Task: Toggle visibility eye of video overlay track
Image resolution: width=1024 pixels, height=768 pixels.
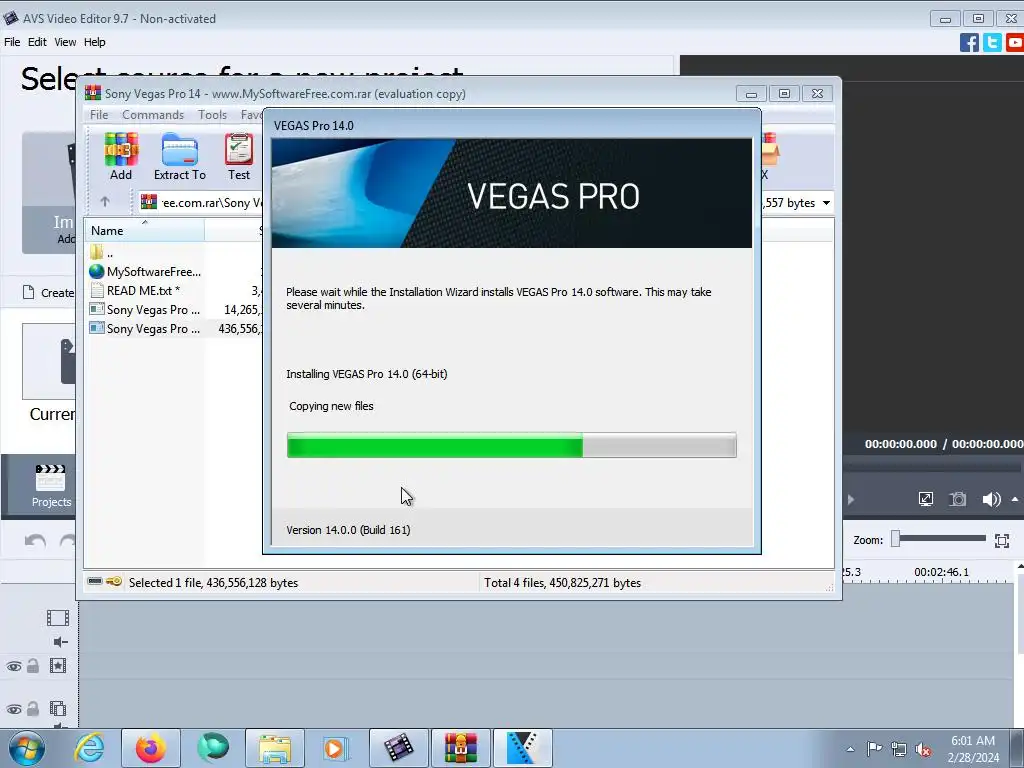Action: click(x=14, y=709)
